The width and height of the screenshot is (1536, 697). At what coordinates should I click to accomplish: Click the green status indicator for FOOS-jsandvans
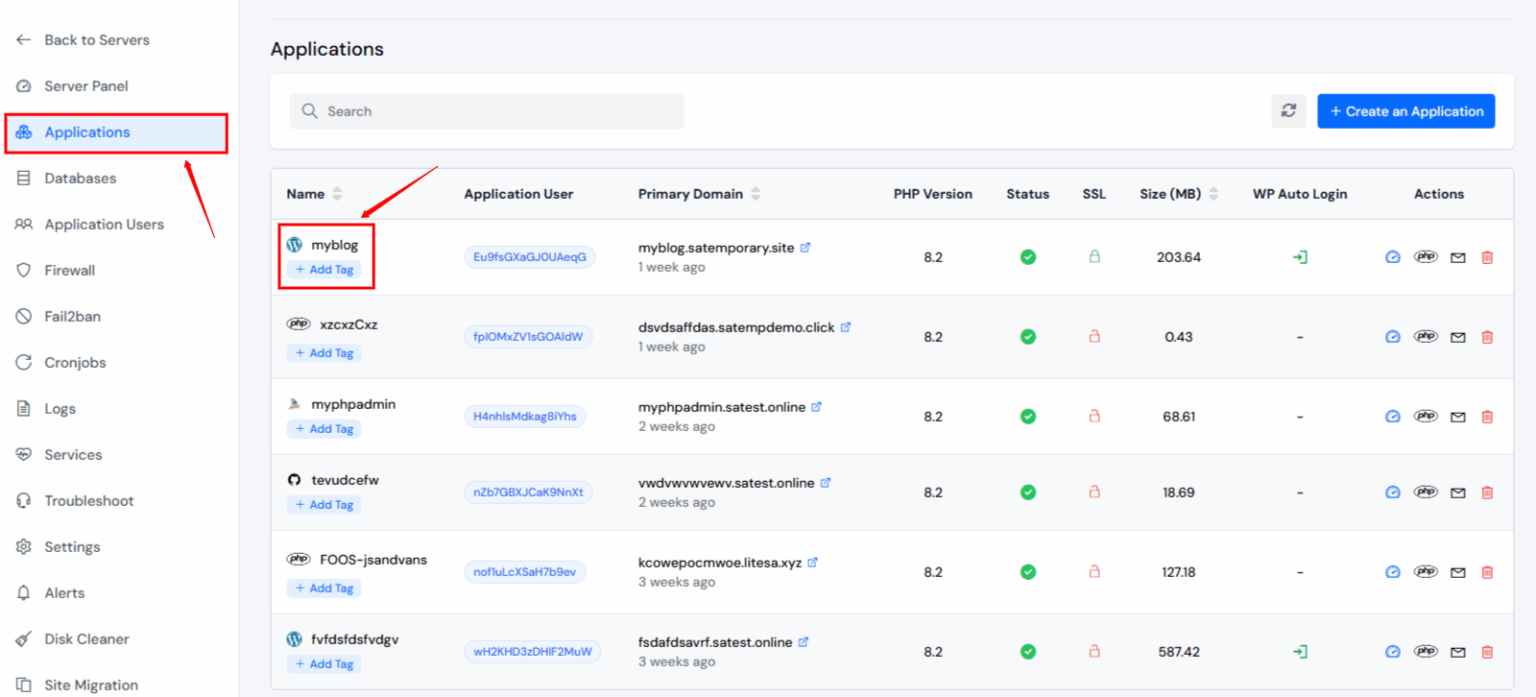click(x=1027, y=571)
